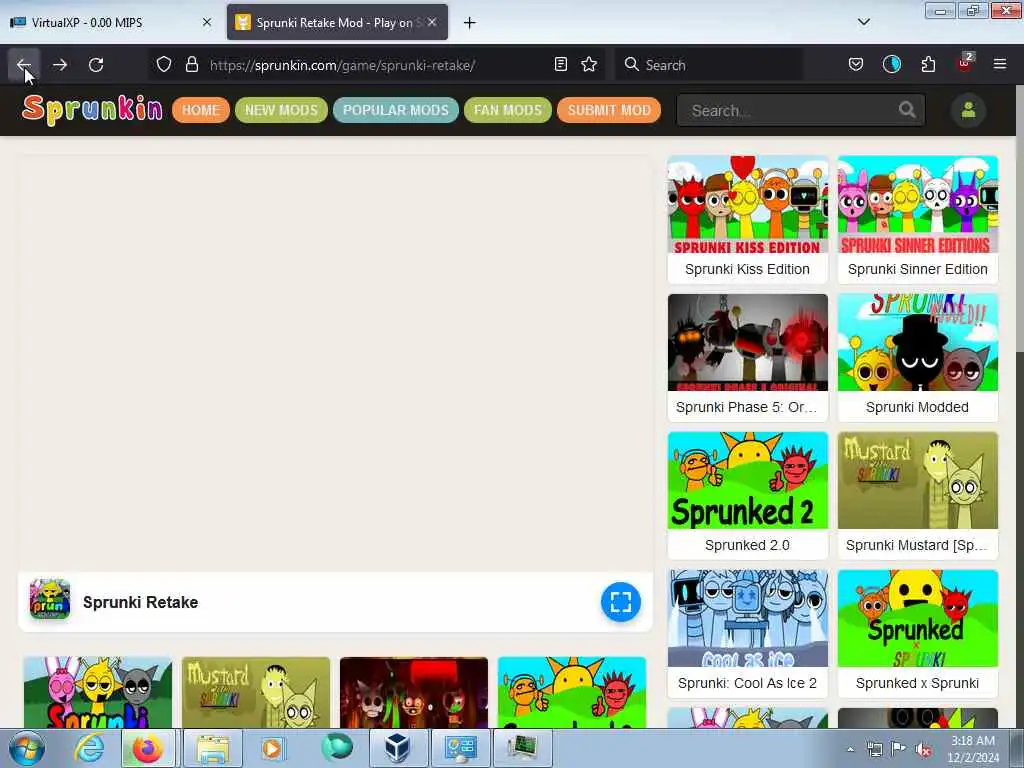Go back with the browser back arrow
Image resolution: width=1024 pixels, height=768 pixels.
tap(24, 65)
